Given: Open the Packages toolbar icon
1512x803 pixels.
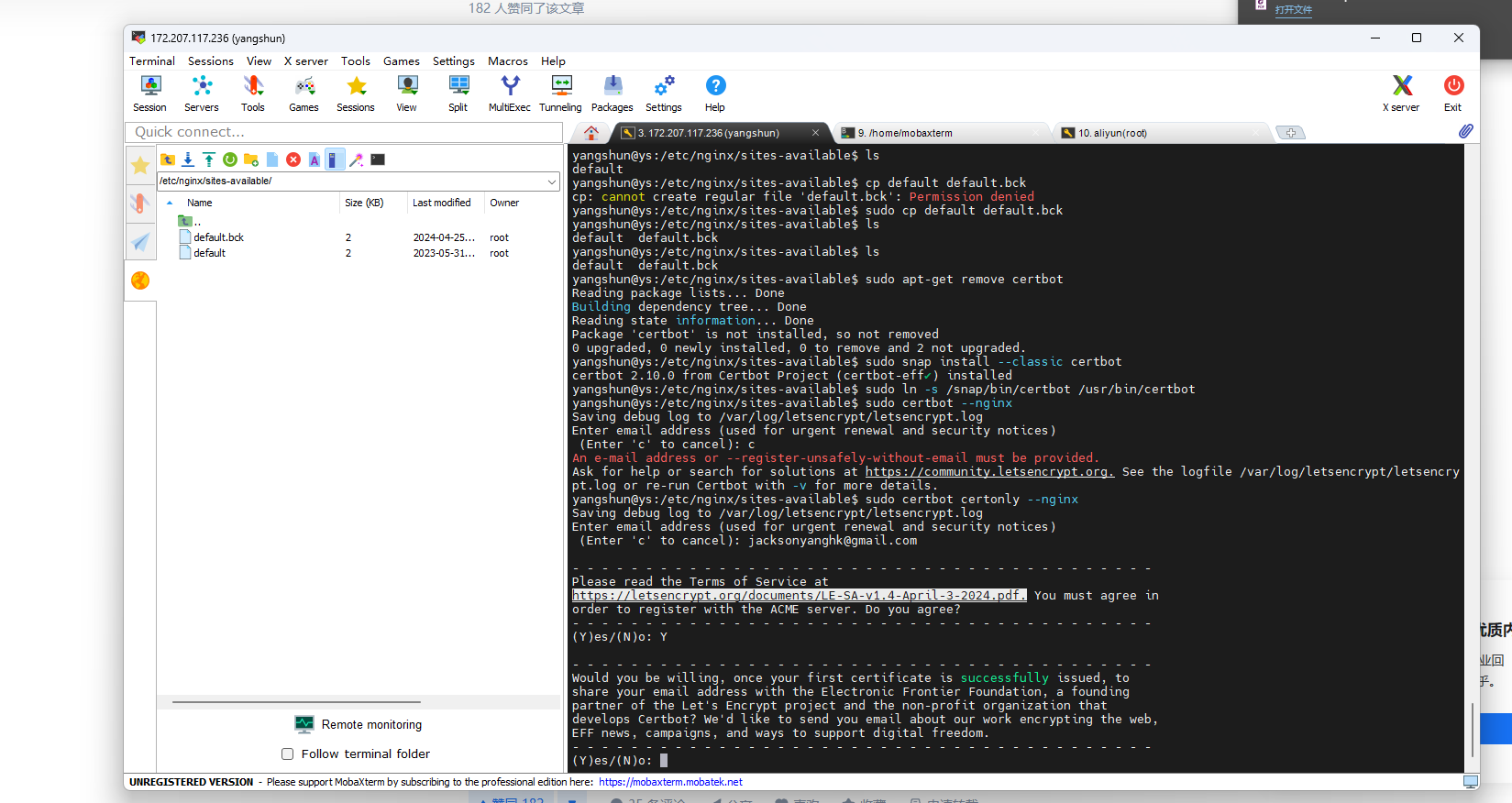Looking at the screenshot, I should (x=613, y=93).
